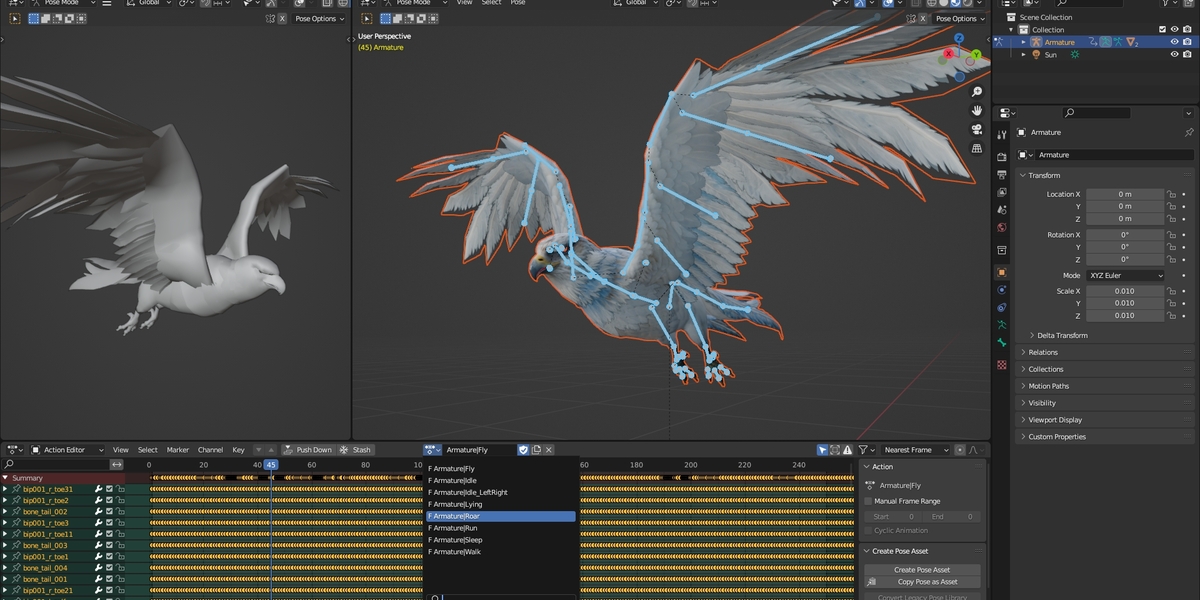Select the Armature|Roar action from list

500,516
